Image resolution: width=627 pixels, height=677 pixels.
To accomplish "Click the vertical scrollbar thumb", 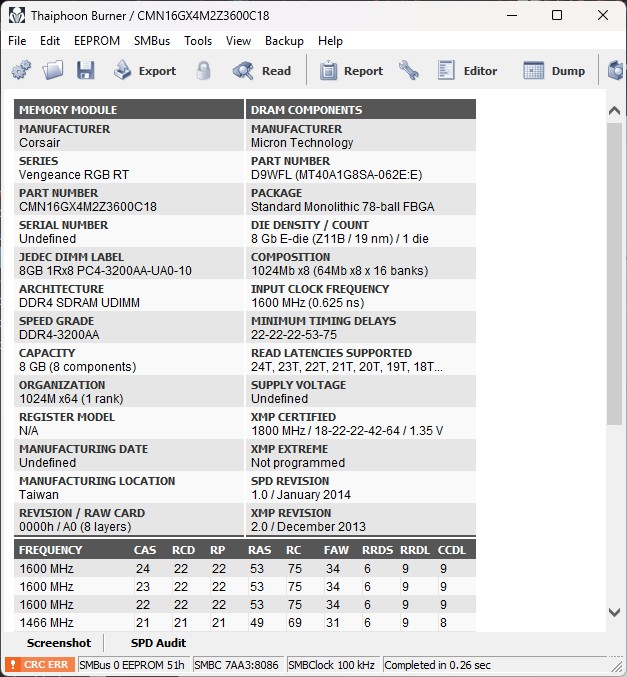I will (x=614, y=274).
